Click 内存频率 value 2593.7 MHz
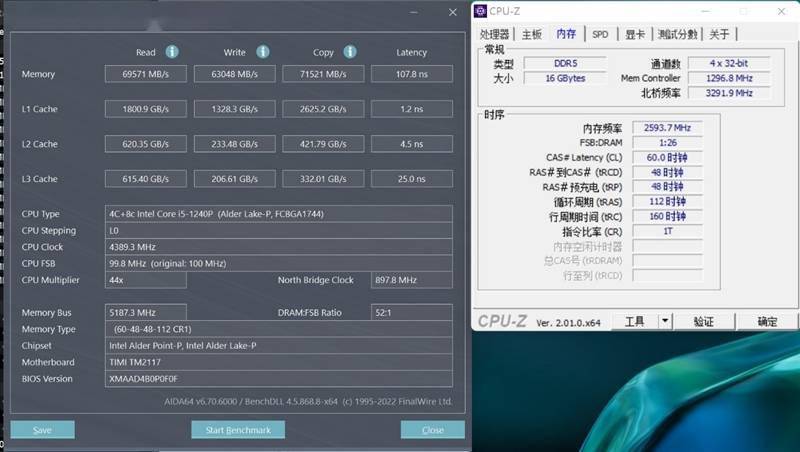 click(667, 128)
